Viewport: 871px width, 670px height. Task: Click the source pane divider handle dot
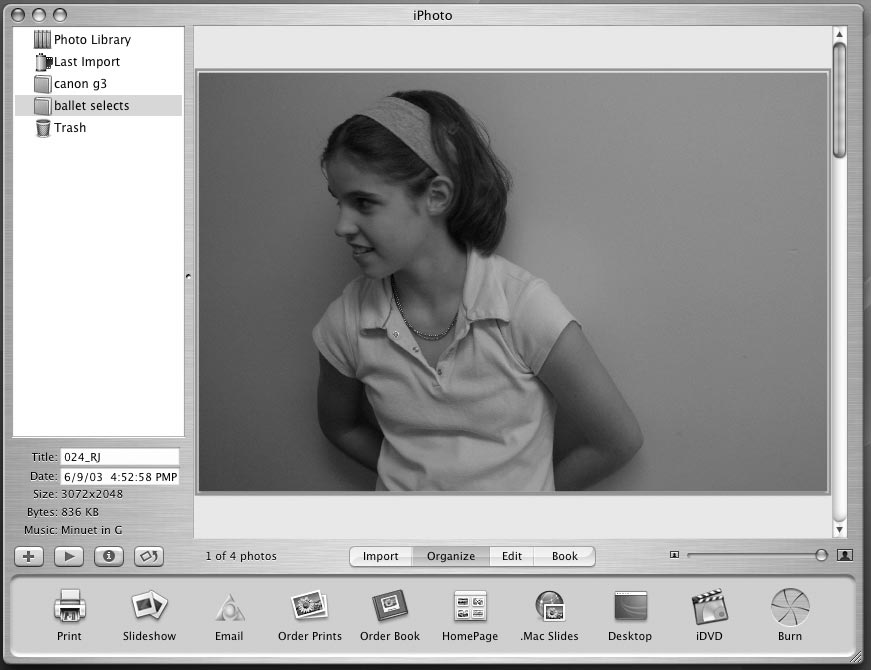(x=188, y=276)
